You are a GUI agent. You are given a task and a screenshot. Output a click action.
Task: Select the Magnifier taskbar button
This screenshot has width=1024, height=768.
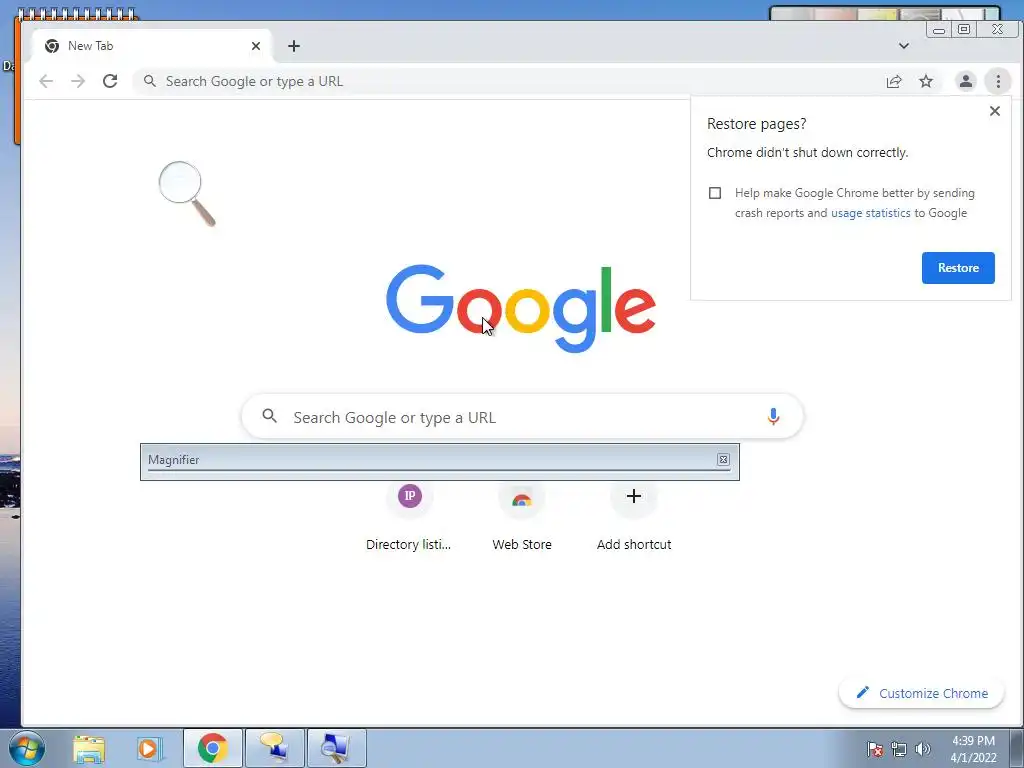pos(336,748)
